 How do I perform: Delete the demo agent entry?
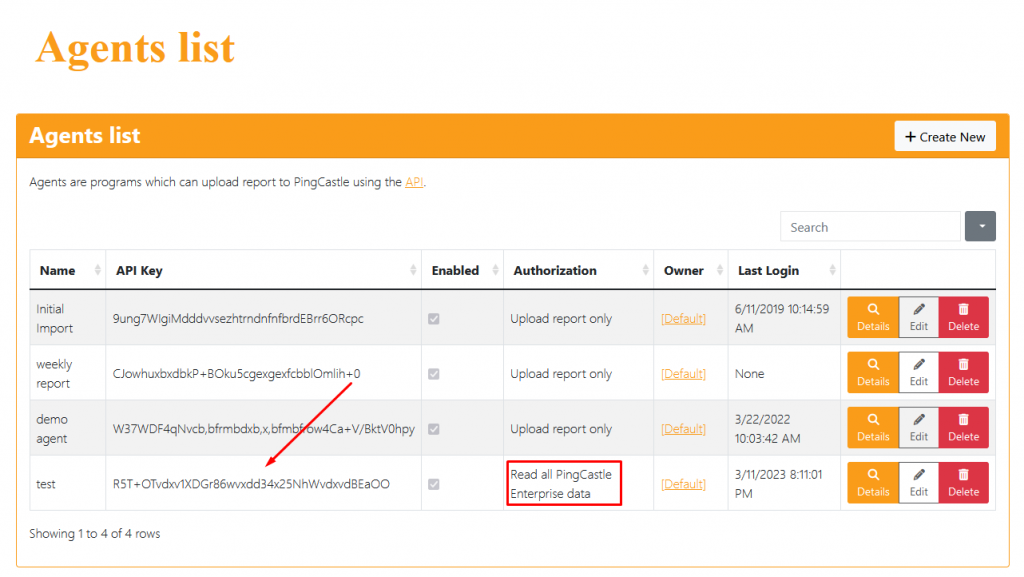(963, 428)
